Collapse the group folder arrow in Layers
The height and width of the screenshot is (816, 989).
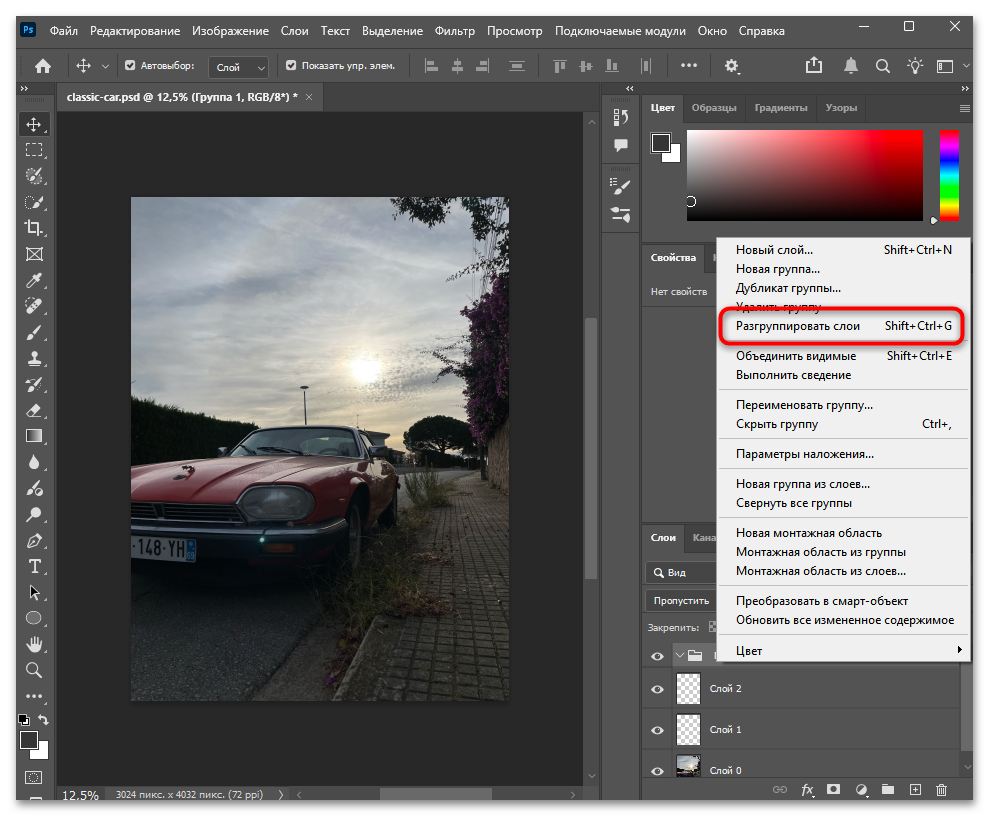pos(680,657)
